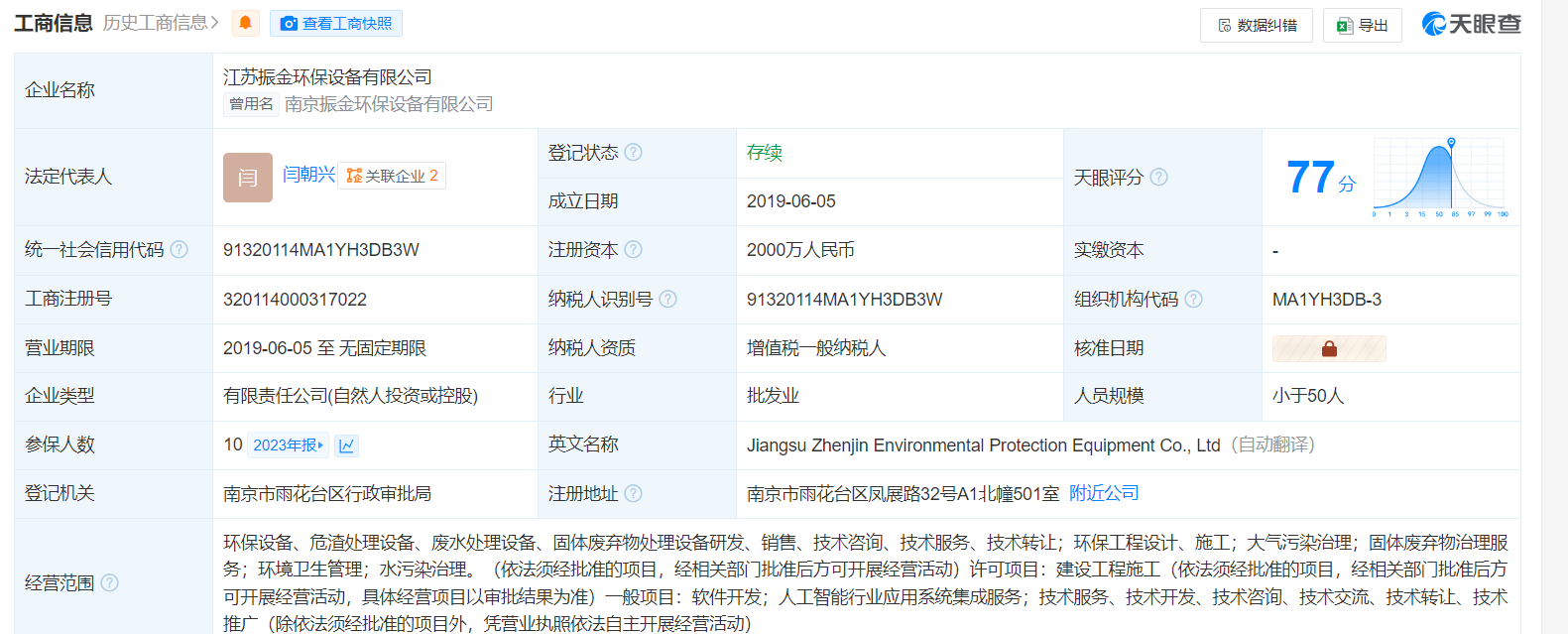
Task: Click the 工商信息 section heading
Action: click(54, 23)
